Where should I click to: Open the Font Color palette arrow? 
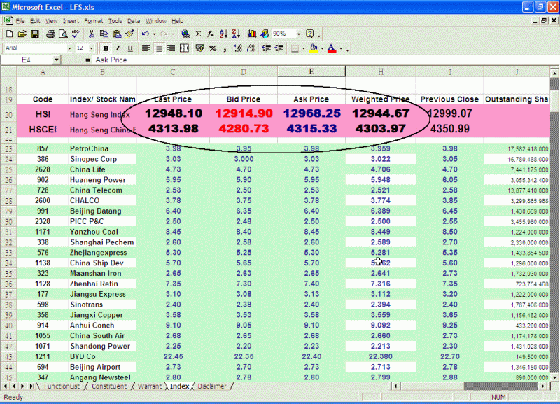click(341, 48)
